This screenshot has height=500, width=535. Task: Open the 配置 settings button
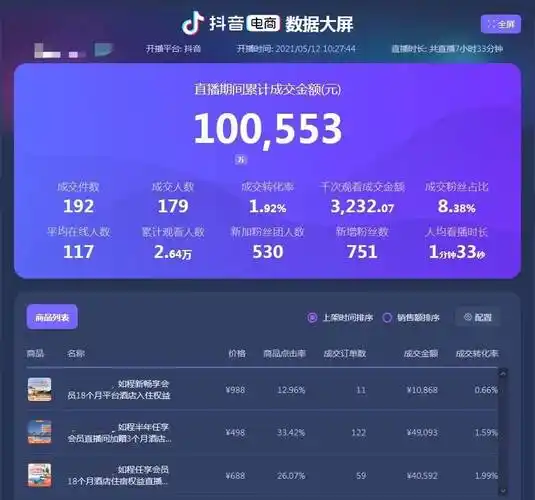tap(478, 317)
